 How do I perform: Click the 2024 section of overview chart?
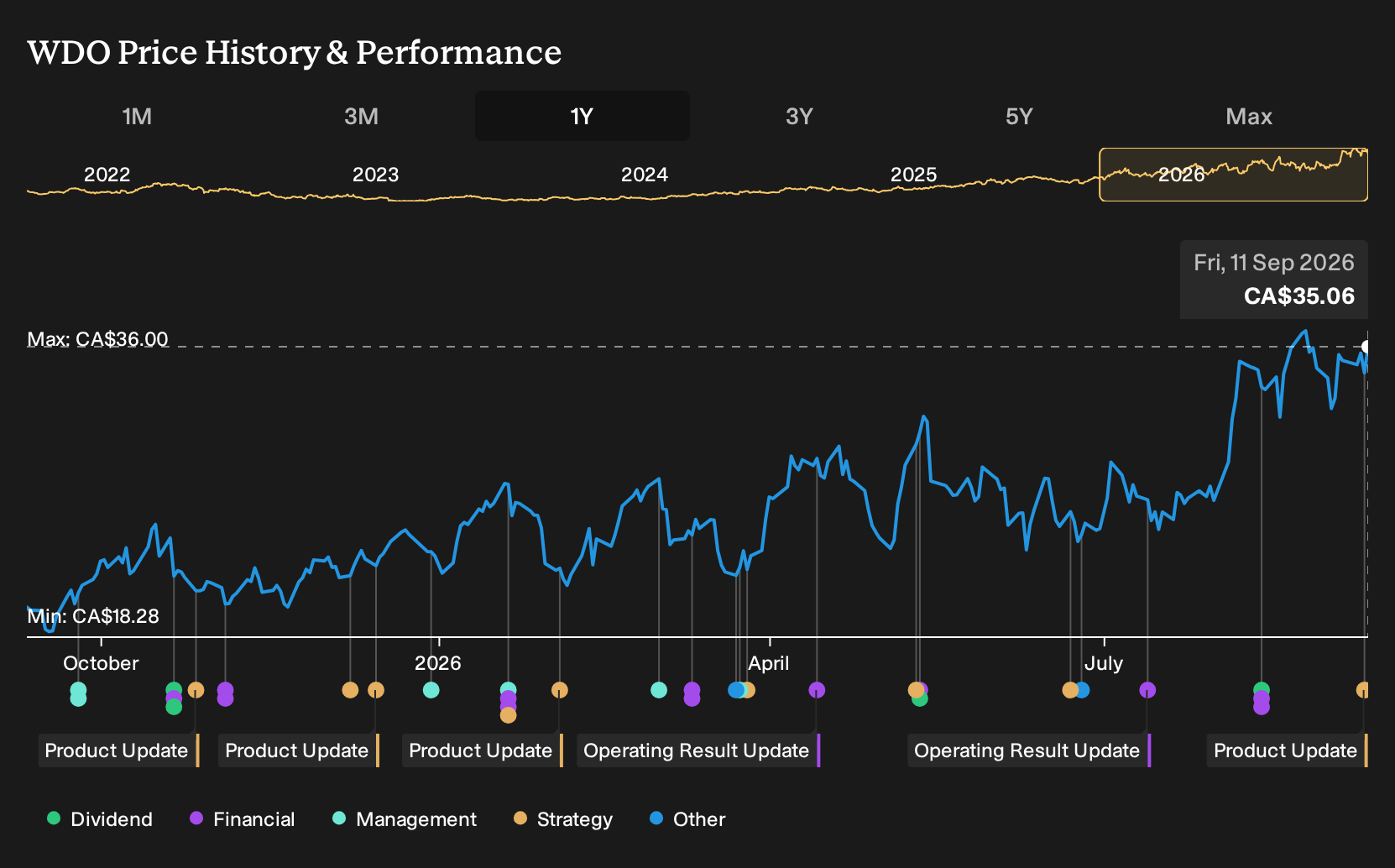[645, 175]
